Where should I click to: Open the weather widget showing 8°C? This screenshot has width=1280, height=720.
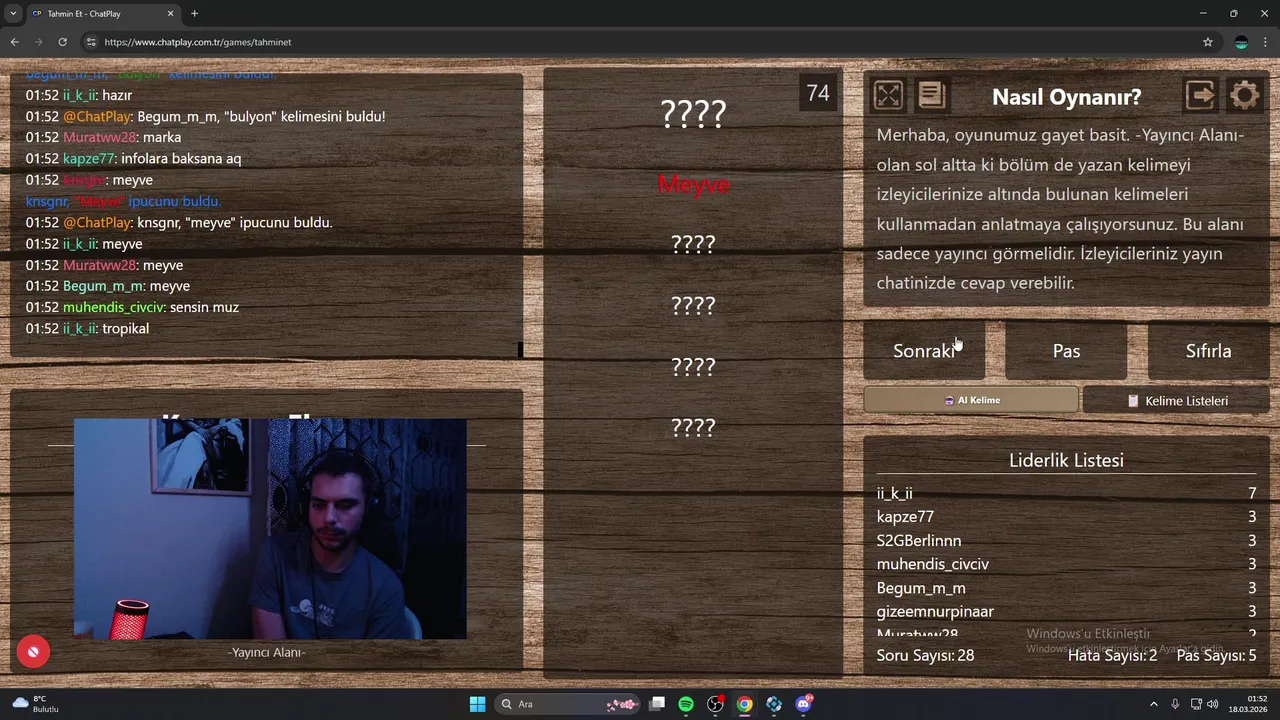(36, 704)
